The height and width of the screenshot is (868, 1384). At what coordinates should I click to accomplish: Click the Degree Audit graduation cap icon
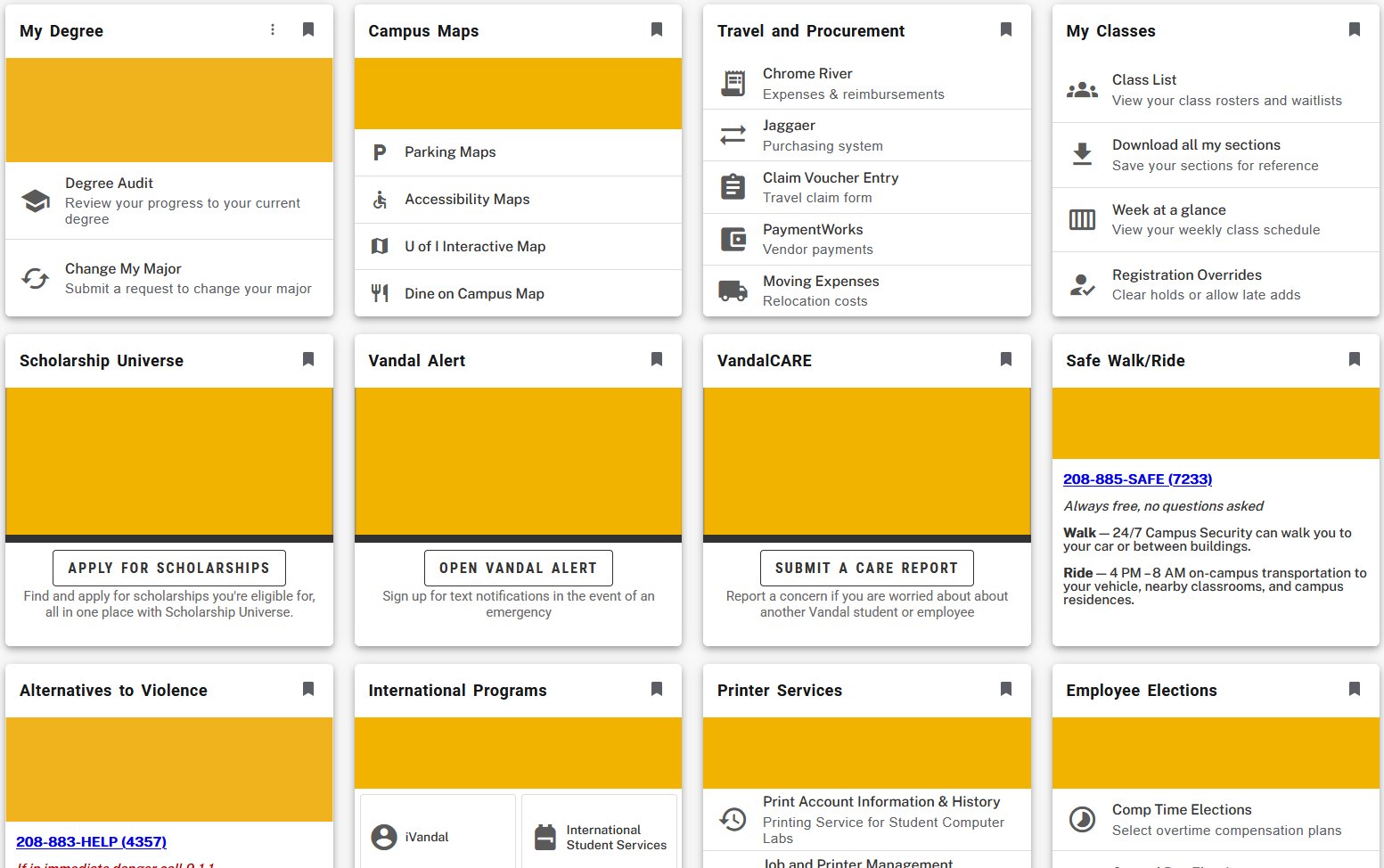36,201
